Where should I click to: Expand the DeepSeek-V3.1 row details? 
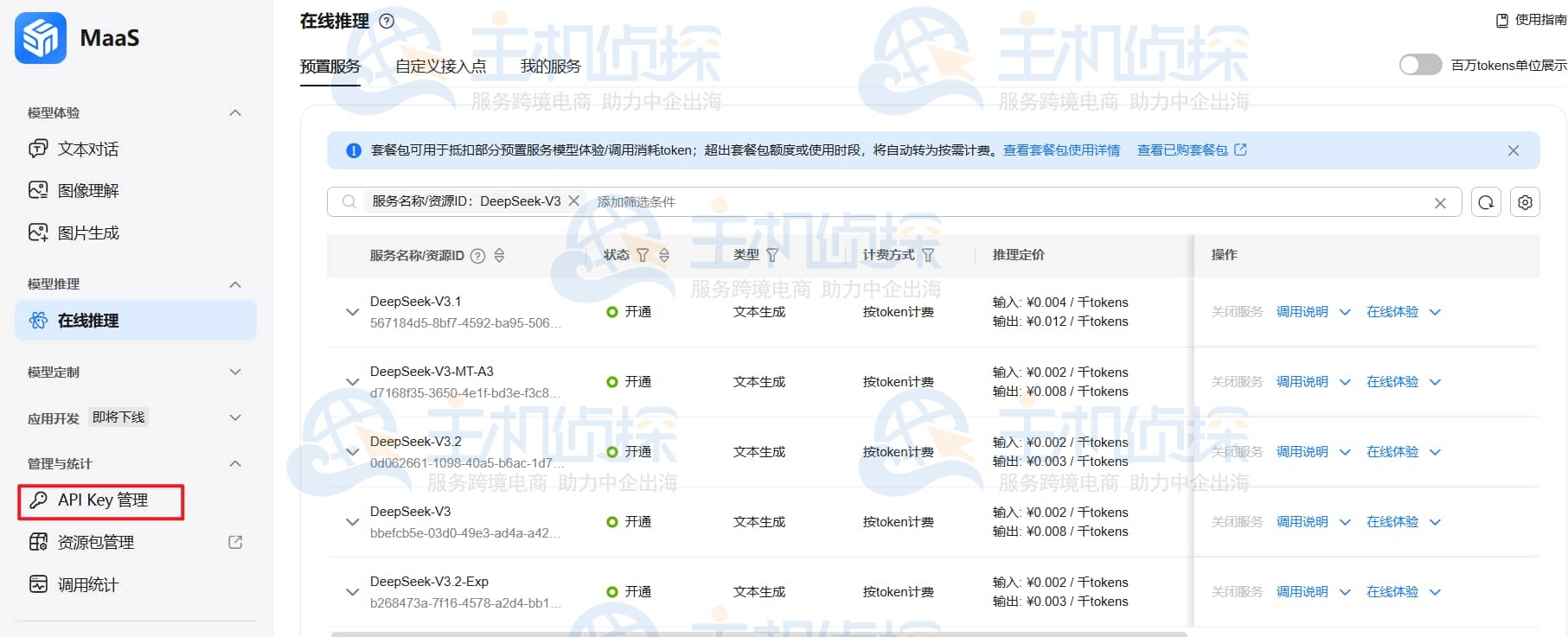352,312
